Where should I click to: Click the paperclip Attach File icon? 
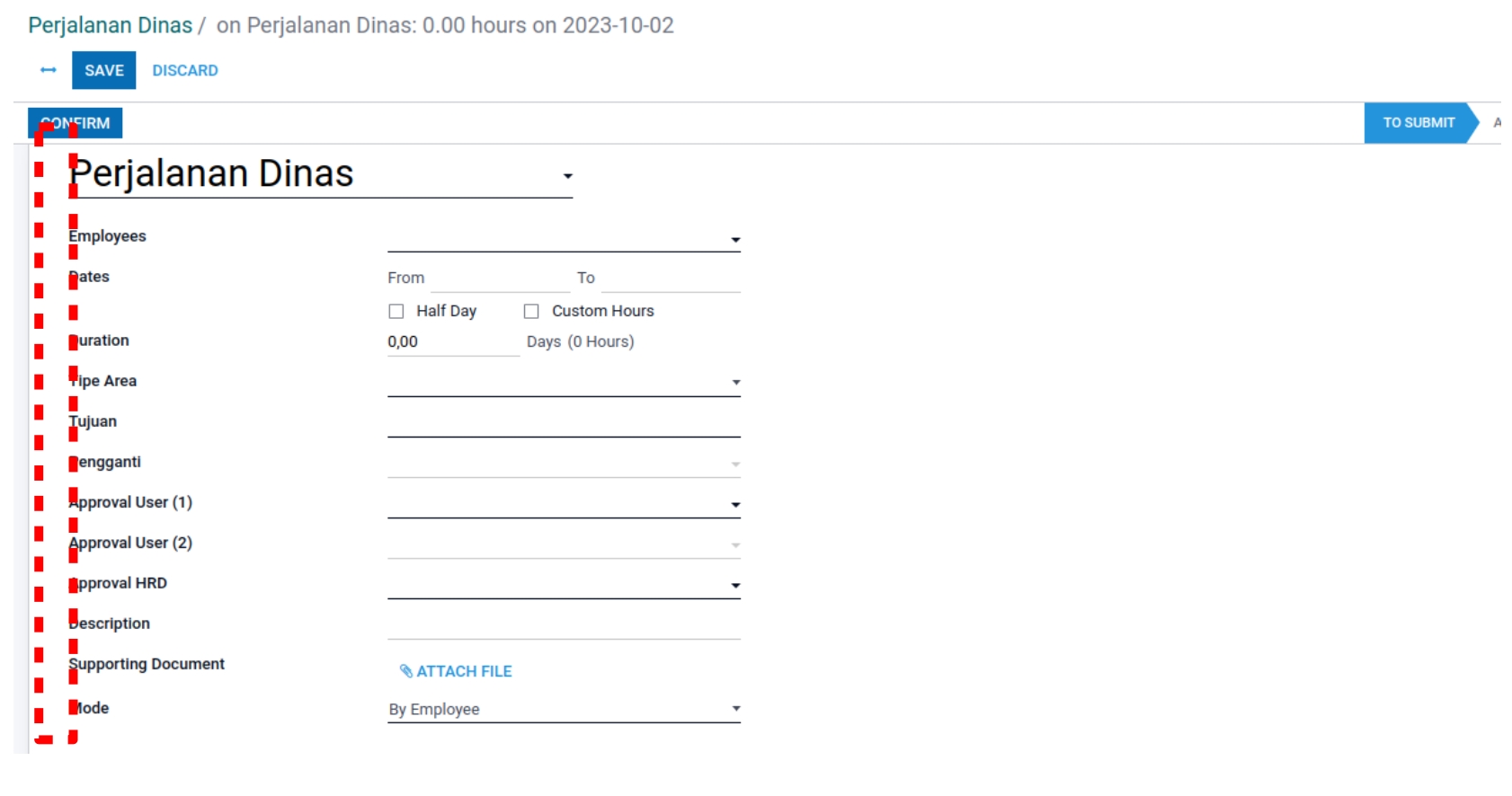pos(406,671)
